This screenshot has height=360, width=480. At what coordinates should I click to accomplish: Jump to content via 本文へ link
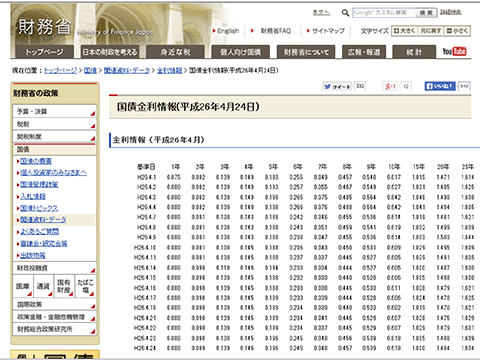(321, 13)
